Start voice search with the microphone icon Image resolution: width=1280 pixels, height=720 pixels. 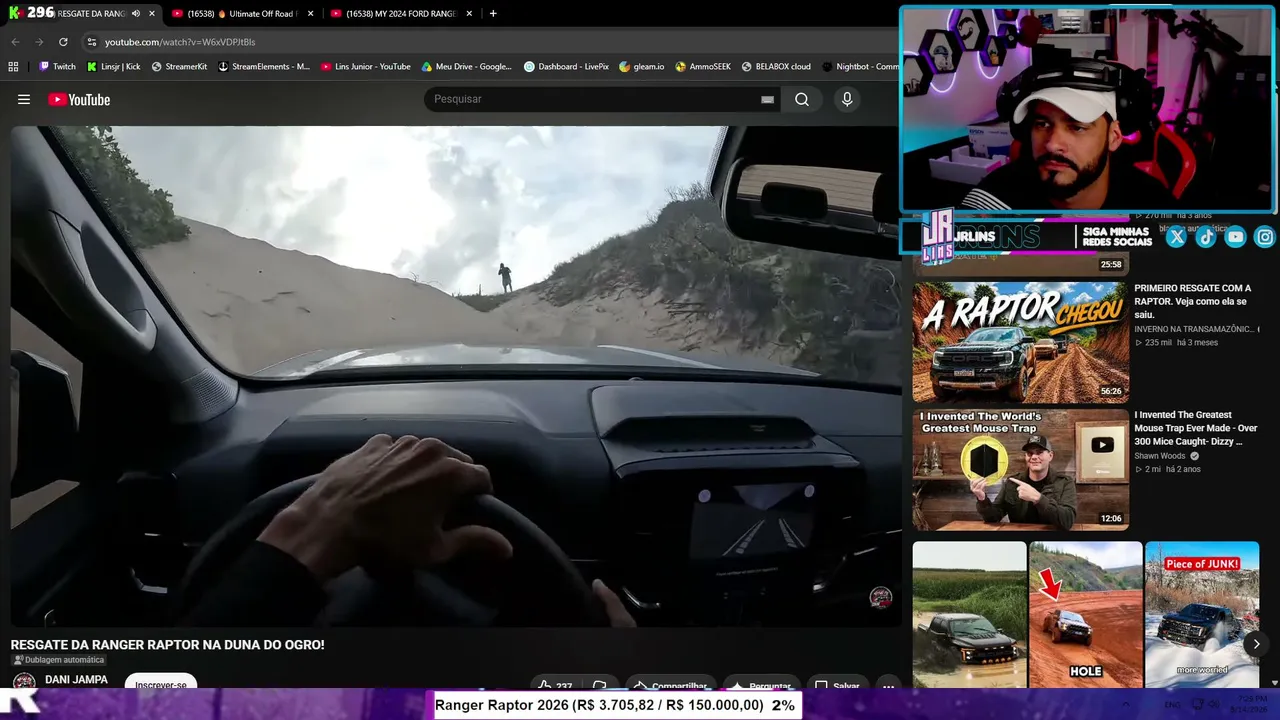tap(847, 99)
